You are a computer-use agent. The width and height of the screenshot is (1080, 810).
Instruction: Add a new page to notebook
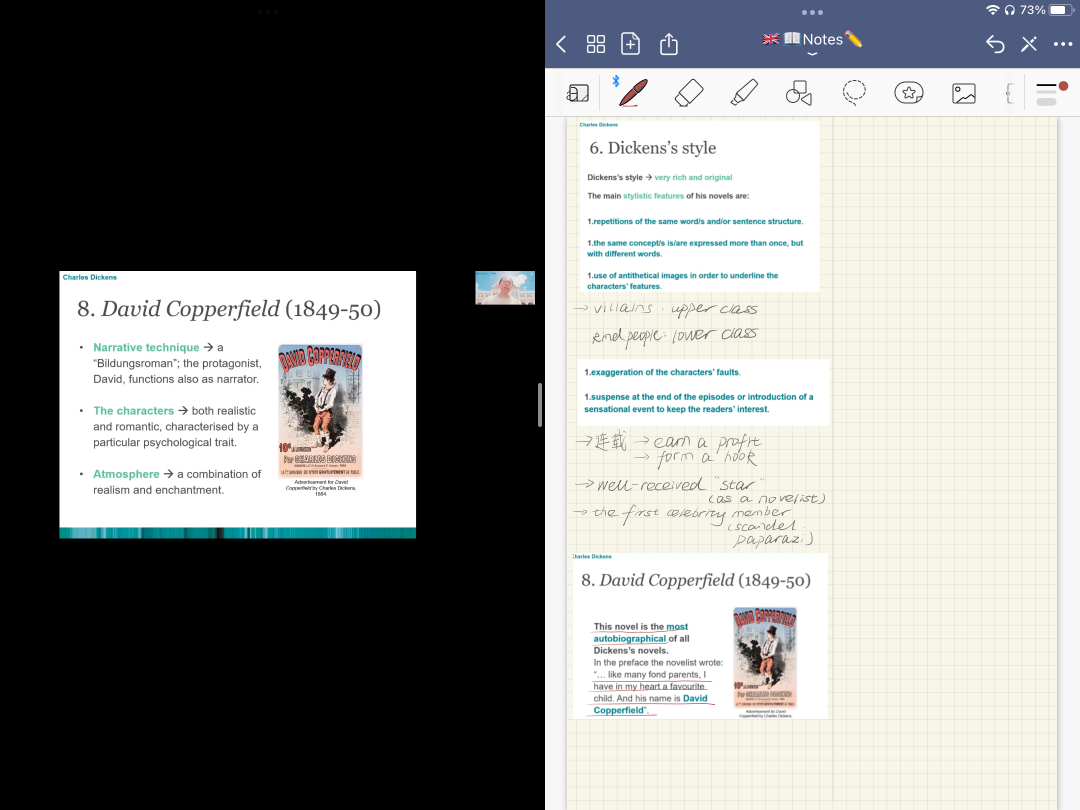631,44
